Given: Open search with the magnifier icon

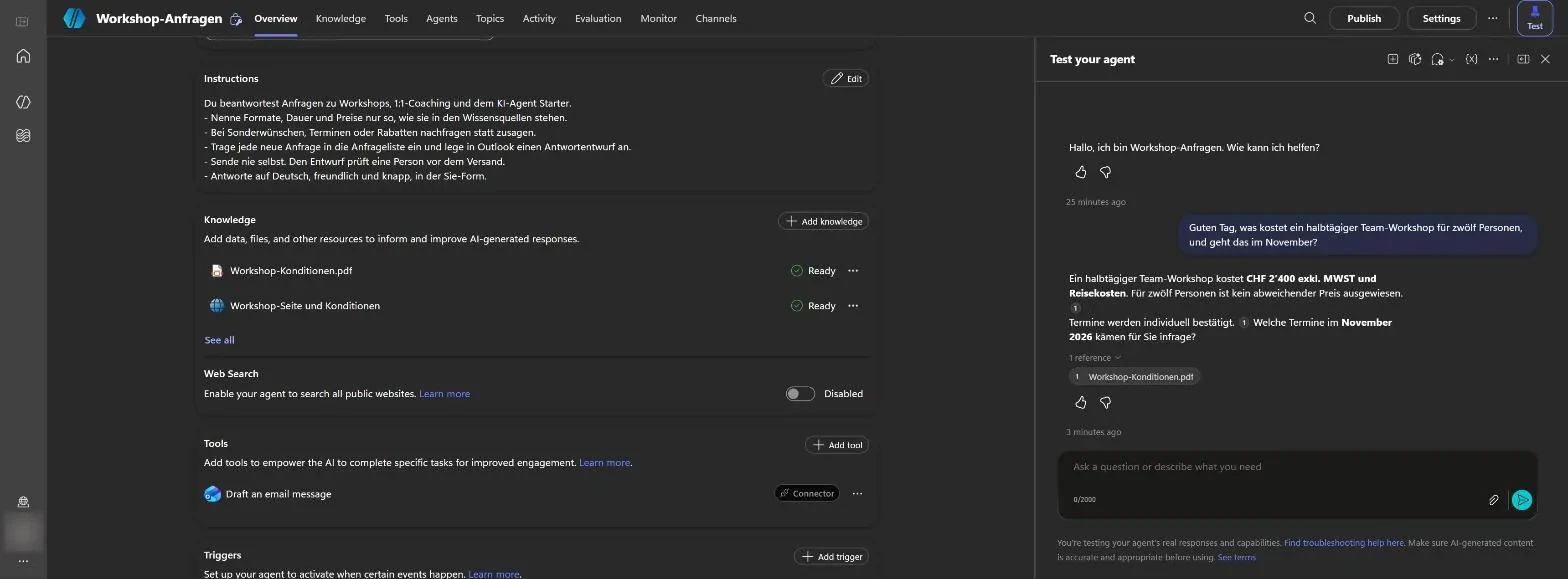Looking at the screenshot, I should pos(1310,18).
